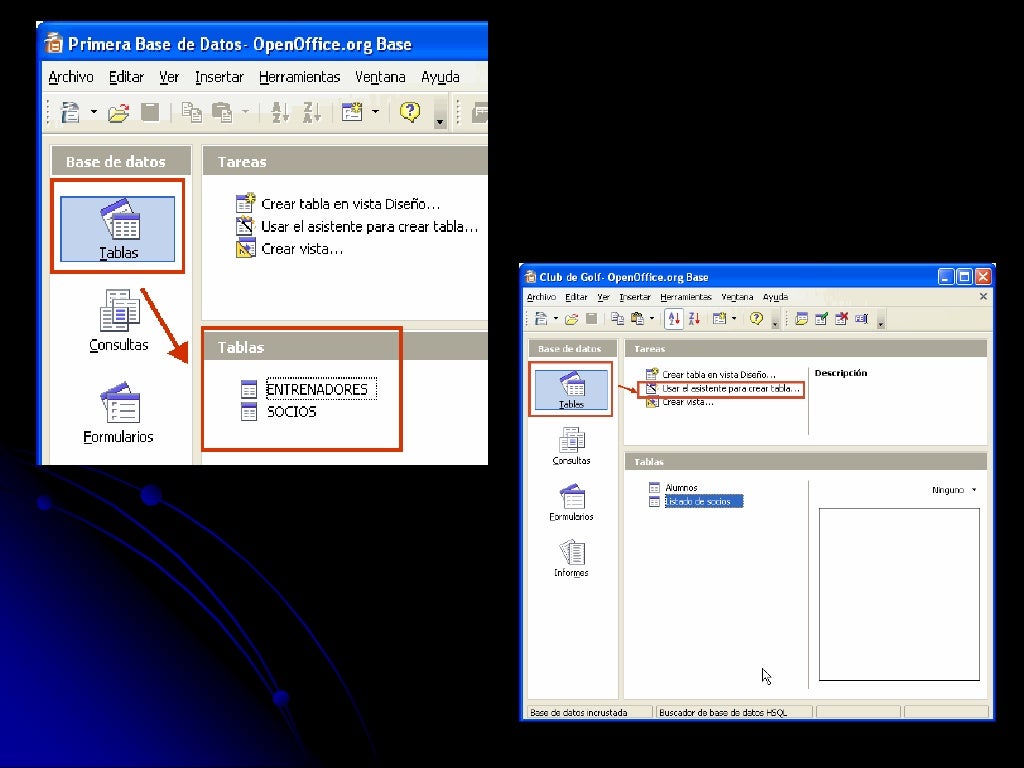1024x768 pixels.
Task: Select SOCIOS table in Primera Base de Datos
Action: pos(279,411)
